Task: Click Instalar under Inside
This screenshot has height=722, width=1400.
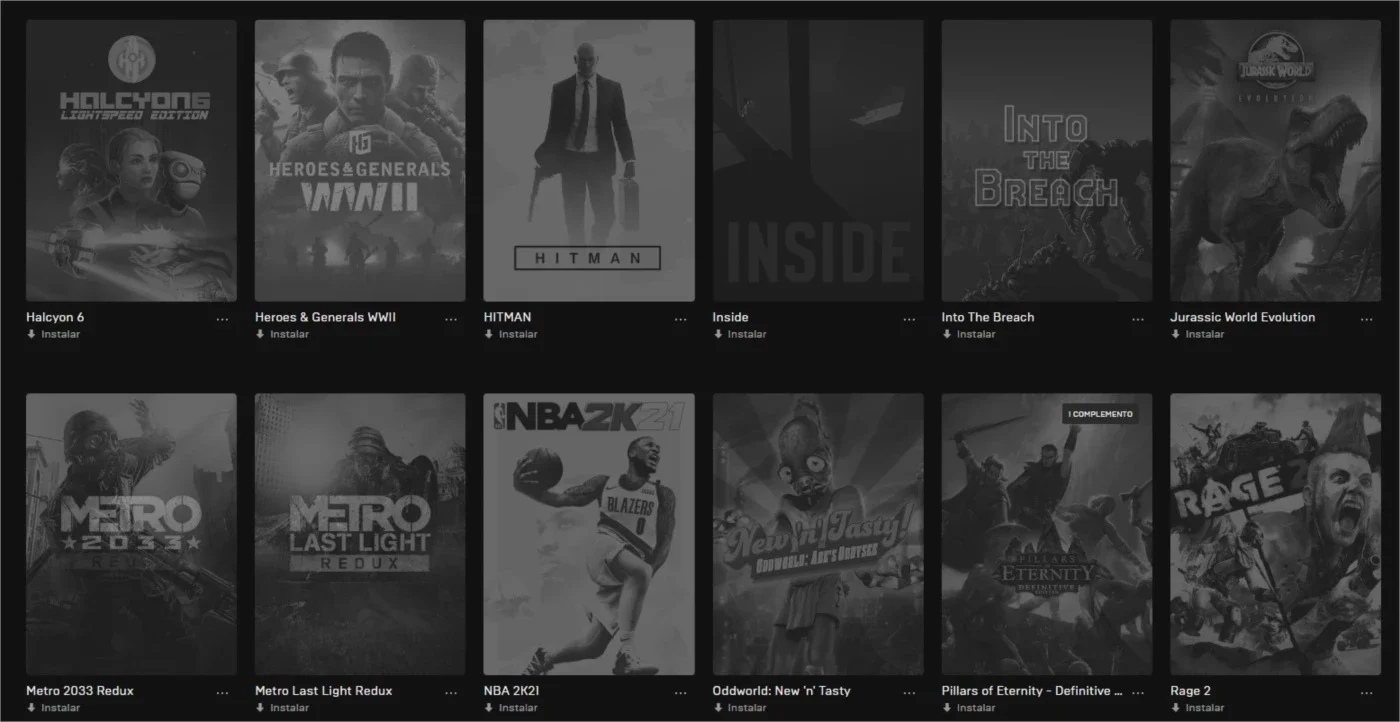Action: [x=740, y=334]
